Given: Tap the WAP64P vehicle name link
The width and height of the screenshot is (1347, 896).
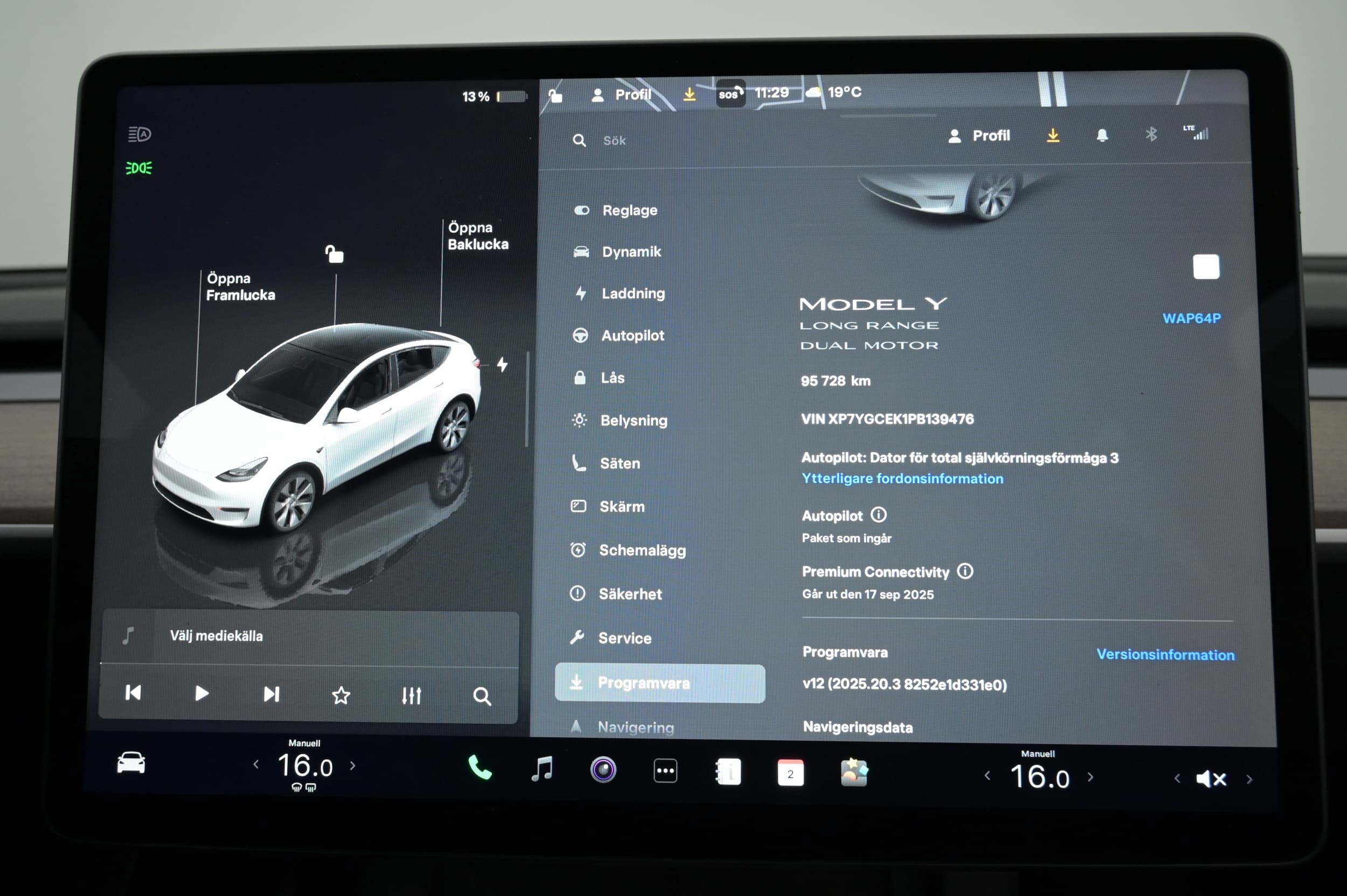Looking at the screenshot, I should click(1191, 318).
